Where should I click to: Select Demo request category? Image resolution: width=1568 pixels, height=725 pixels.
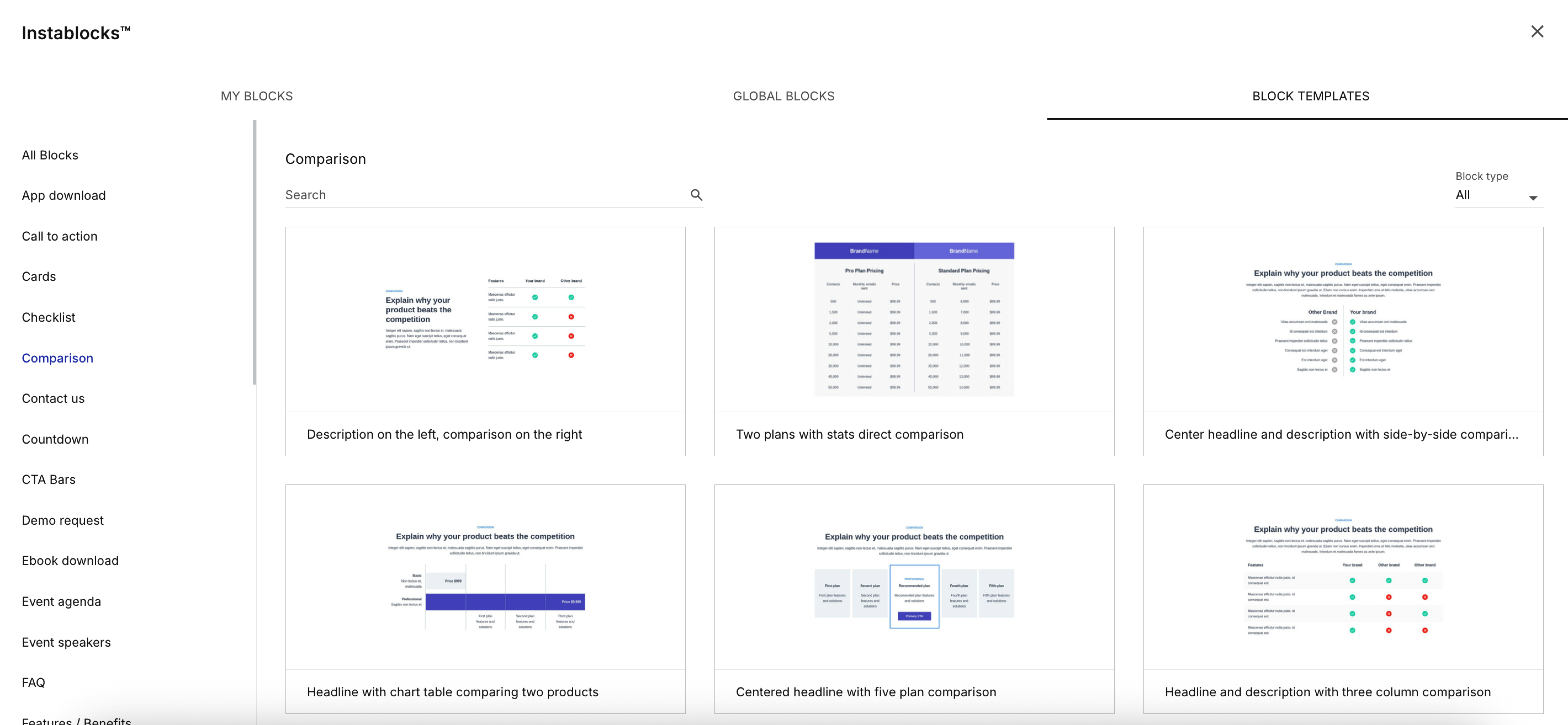point(63,521)
